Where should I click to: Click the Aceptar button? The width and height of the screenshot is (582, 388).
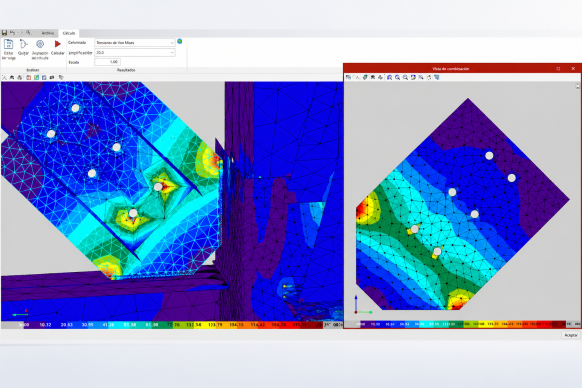(x=571, y=335)
